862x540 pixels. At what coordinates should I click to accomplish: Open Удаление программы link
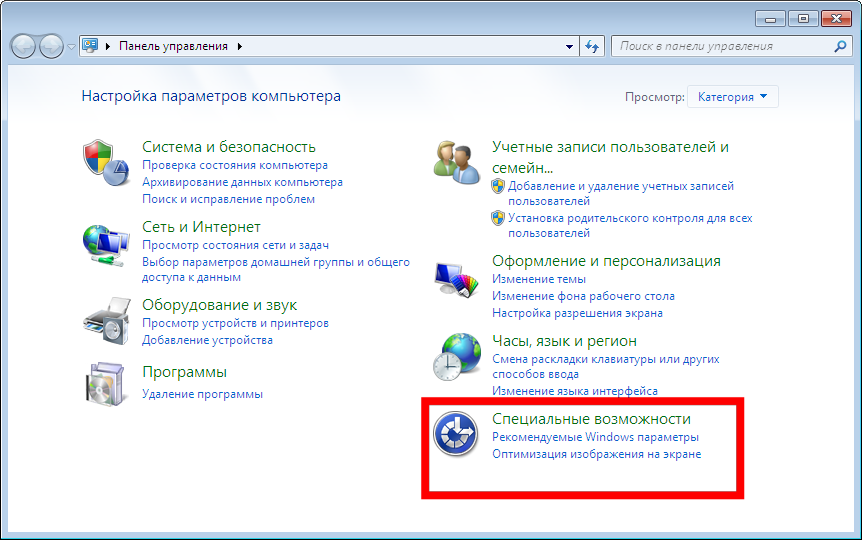202,394
